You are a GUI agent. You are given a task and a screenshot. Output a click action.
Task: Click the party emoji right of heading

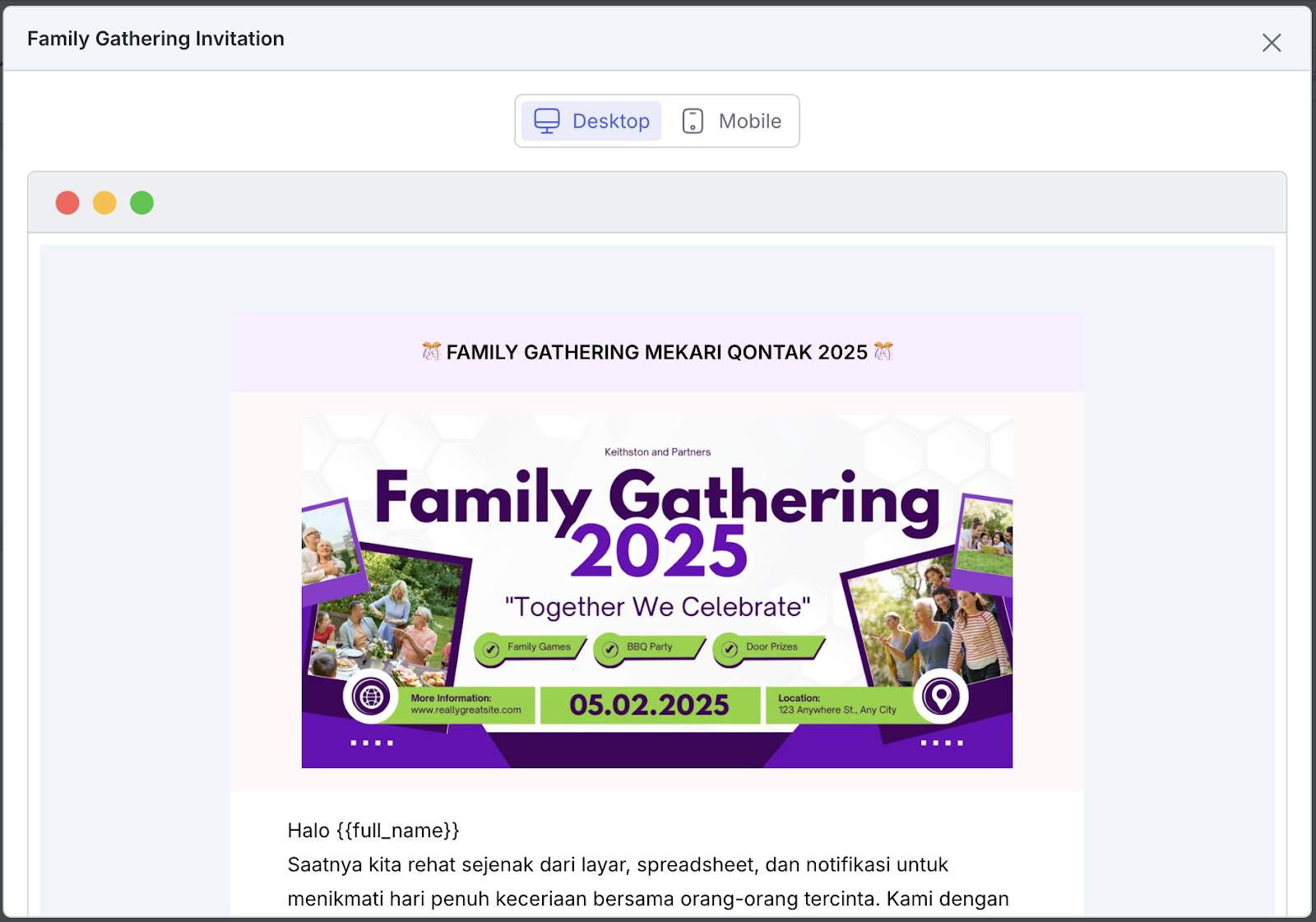click(x=883, y=352)
